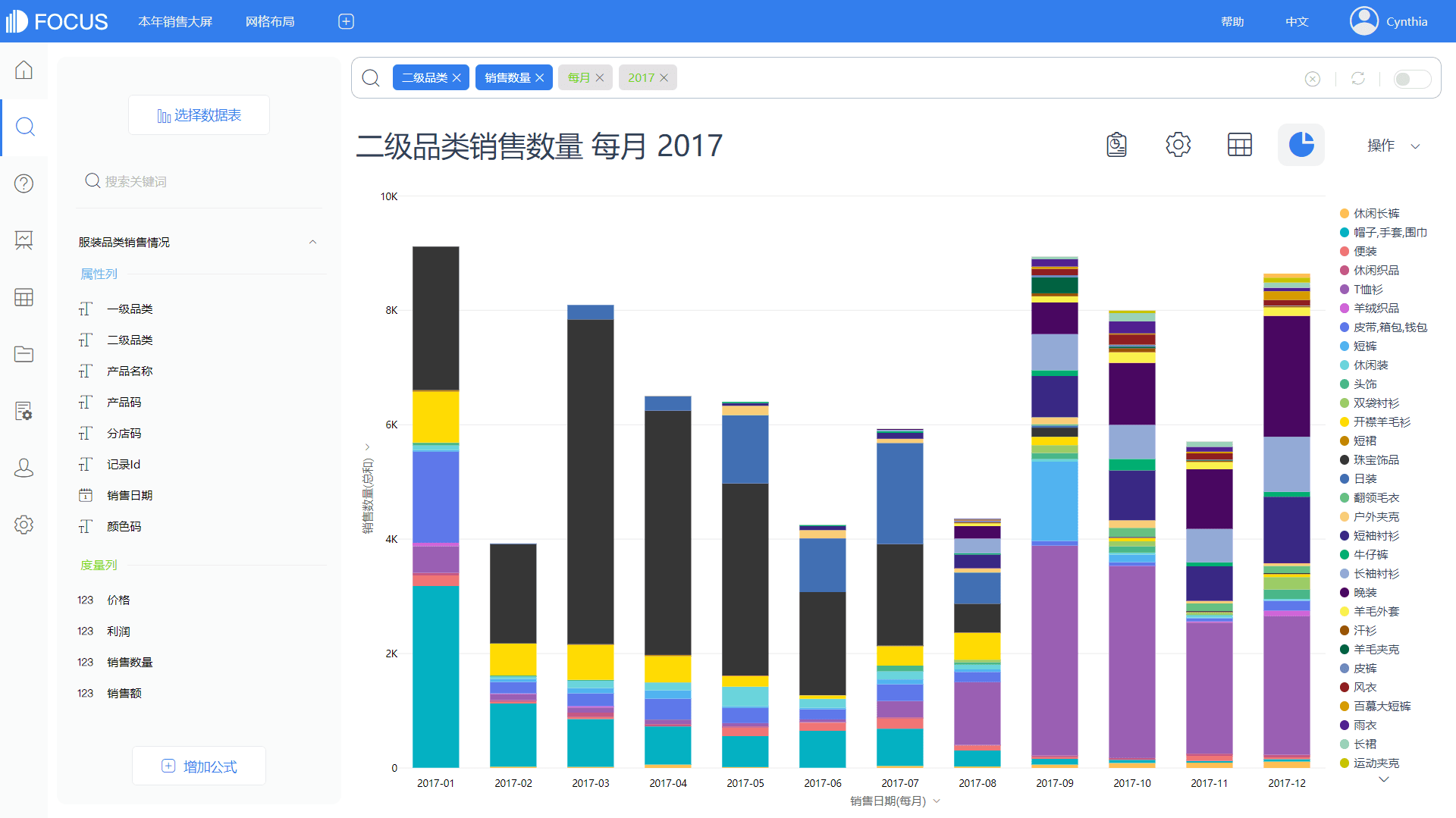Select the 销售额 measure column
Screen dimensions: 1456x818
(x=124, y=694)
